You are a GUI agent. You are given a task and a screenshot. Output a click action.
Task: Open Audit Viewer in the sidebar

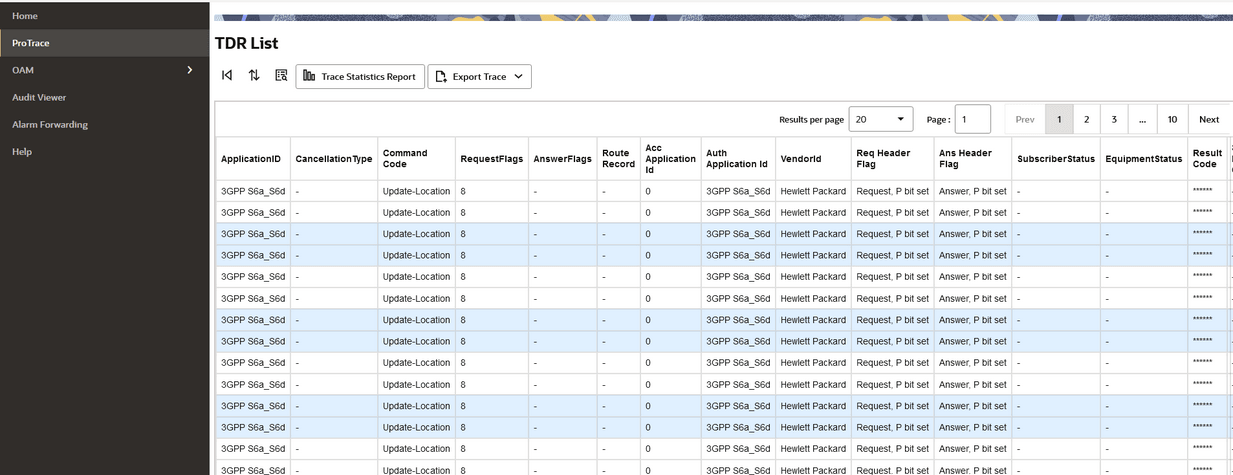click(105, 97)
